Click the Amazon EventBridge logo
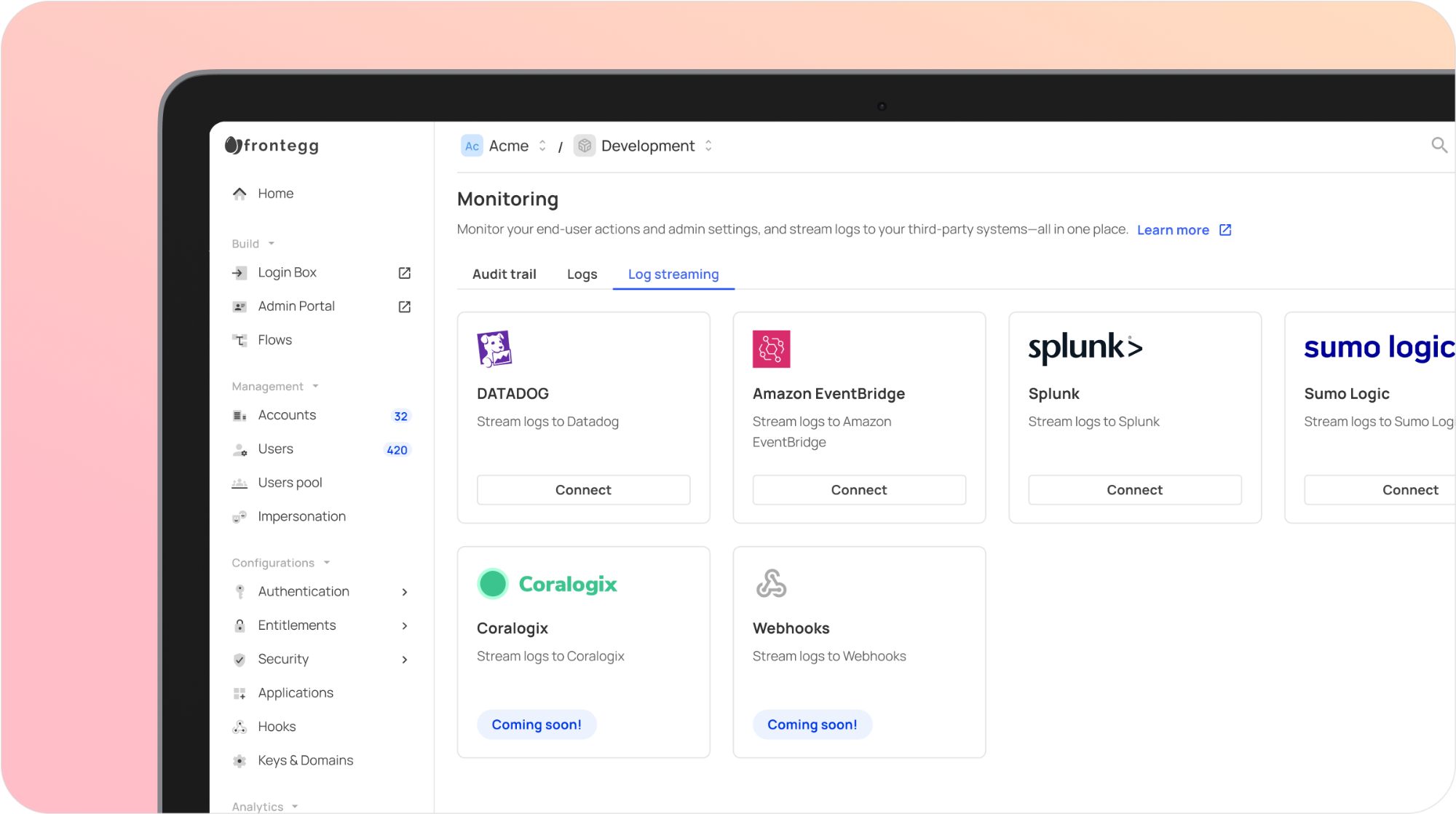Screen dimensions: 1456x814 [x=771, y=349]
